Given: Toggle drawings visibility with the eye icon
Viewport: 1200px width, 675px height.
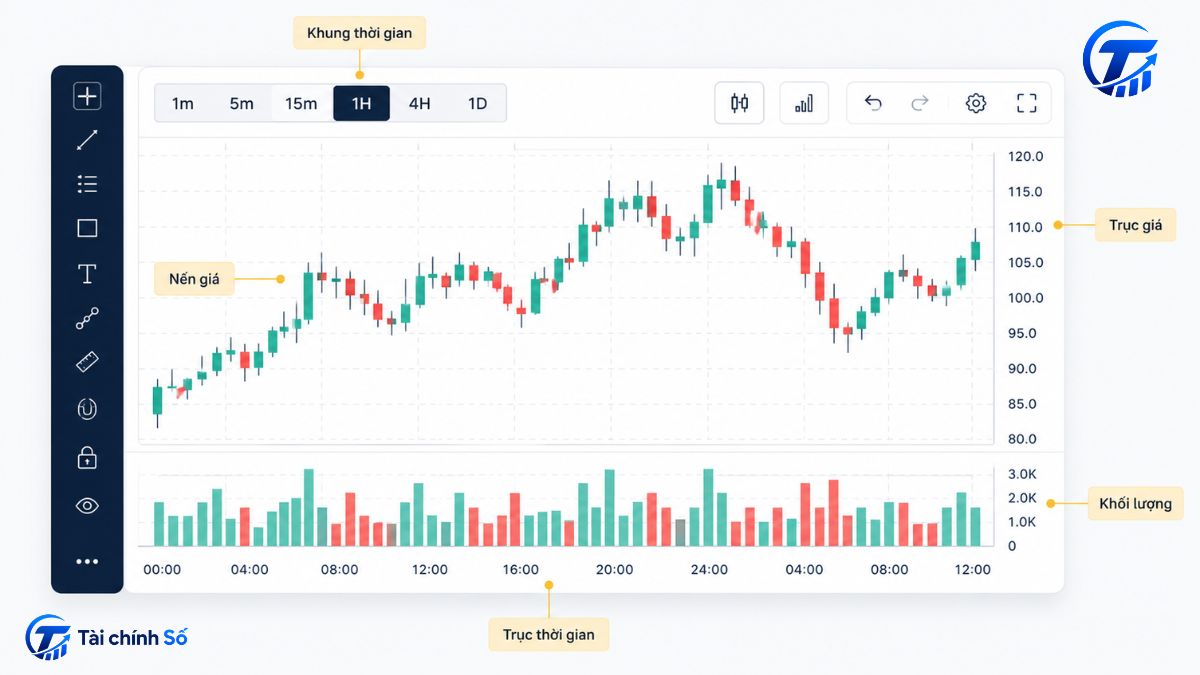Looking at the screenshot, I should (x=87, y=506).
